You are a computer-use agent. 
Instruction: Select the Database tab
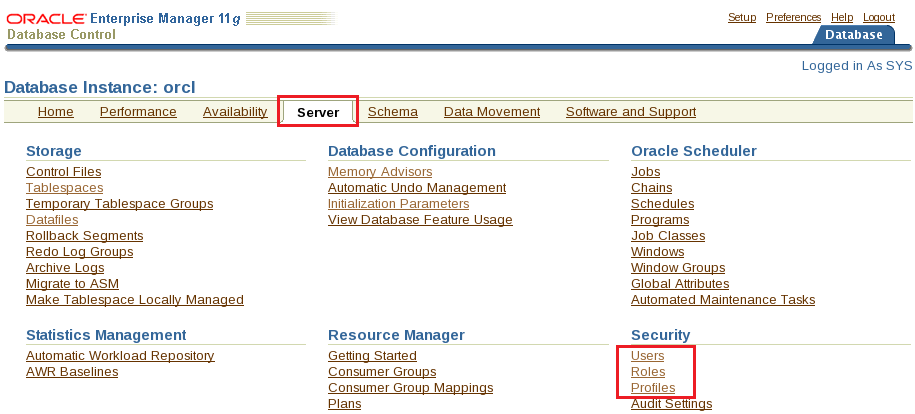click(854, 34)
